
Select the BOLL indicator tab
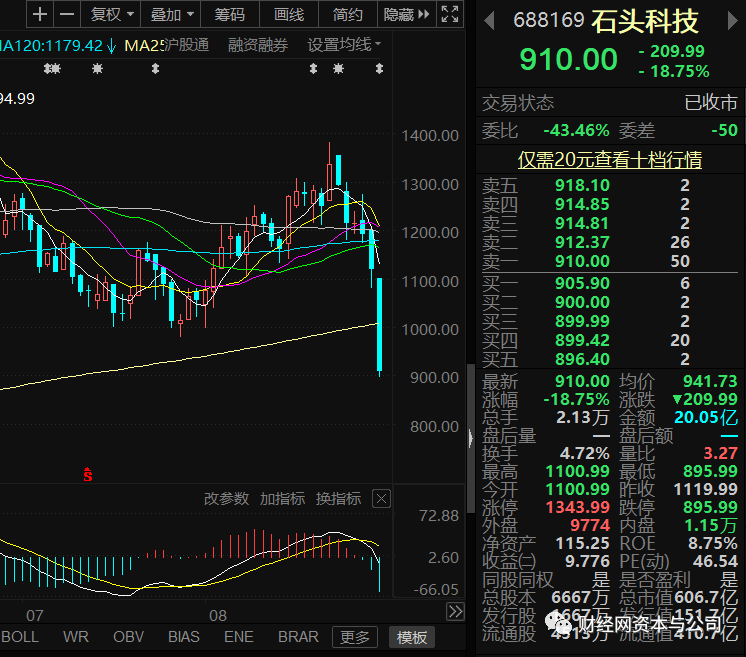(20, 637)
